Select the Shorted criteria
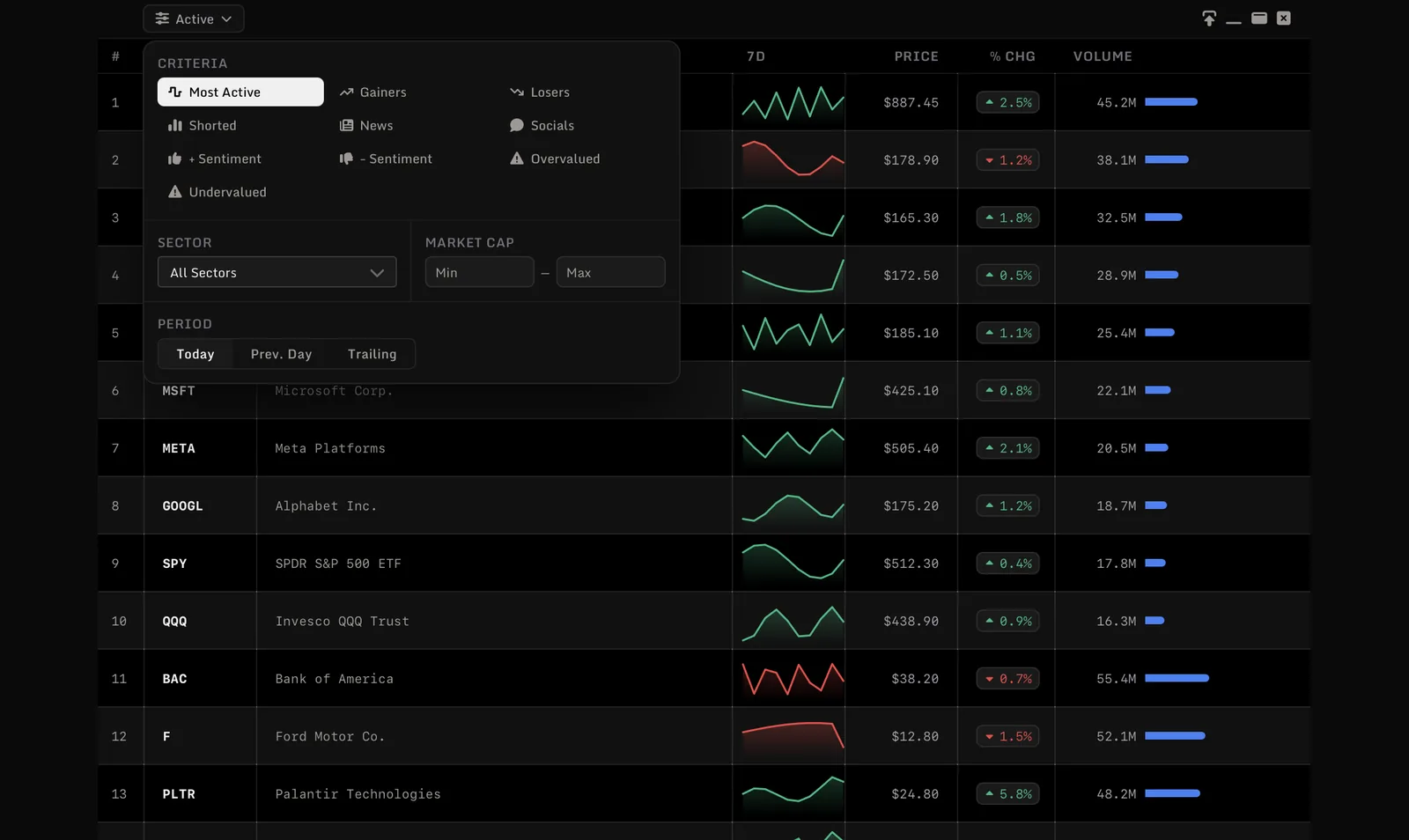This screenshot has width=1409, height=840. point(203,126)
